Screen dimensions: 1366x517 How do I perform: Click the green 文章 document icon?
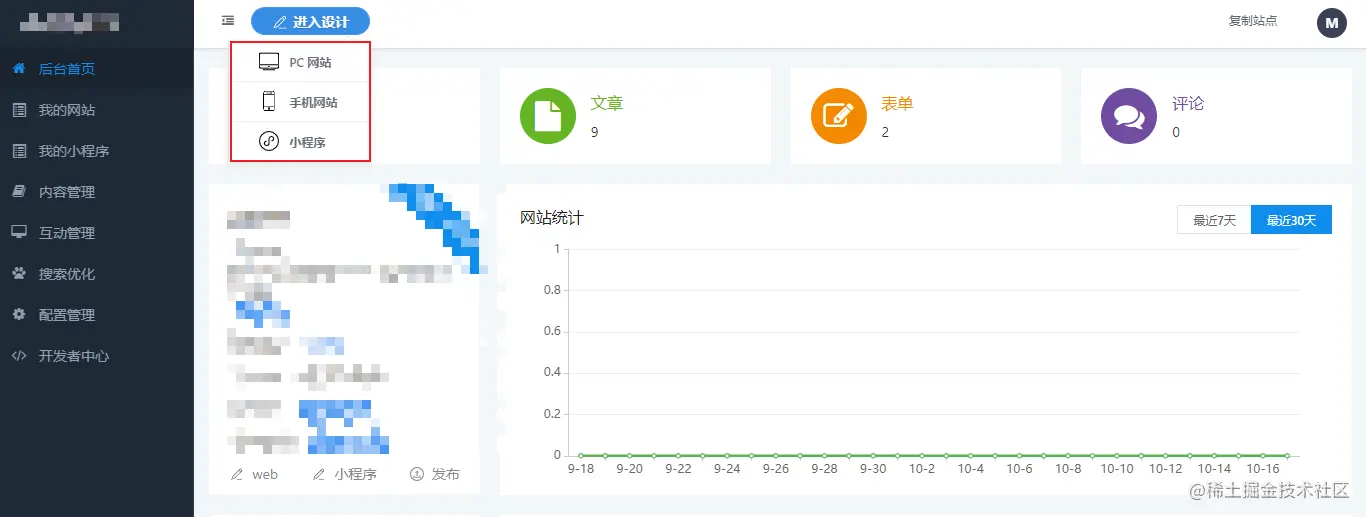(548, 116)
